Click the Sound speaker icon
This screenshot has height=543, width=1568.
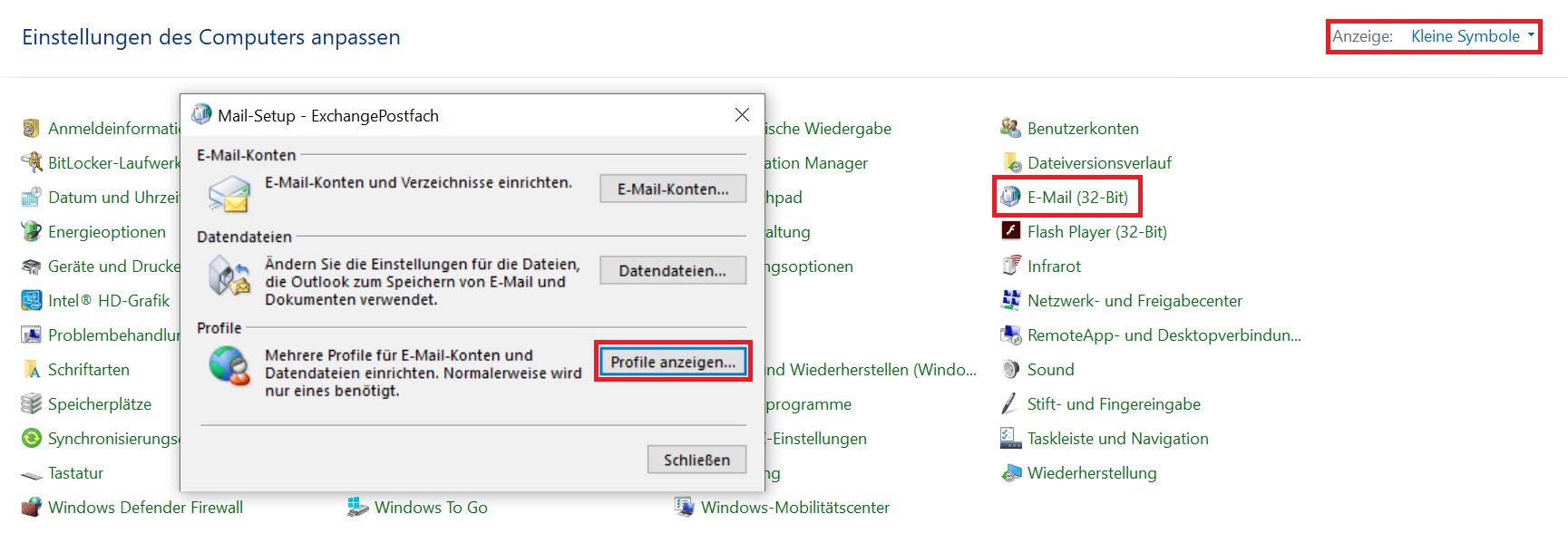click(x=1010, y=369)
